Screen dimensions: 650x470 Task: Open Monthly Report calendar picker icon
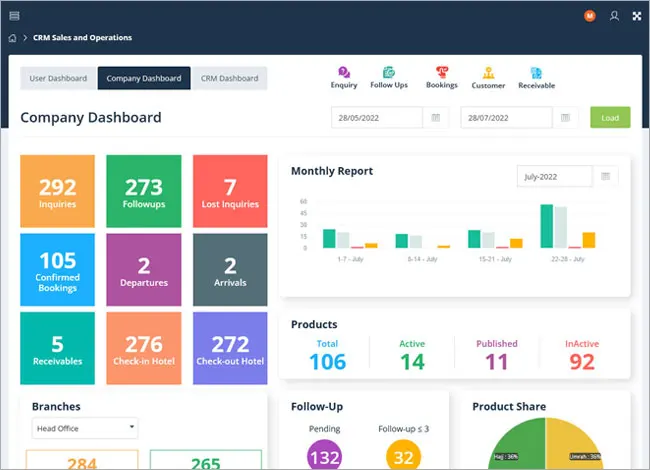[605, 177]
